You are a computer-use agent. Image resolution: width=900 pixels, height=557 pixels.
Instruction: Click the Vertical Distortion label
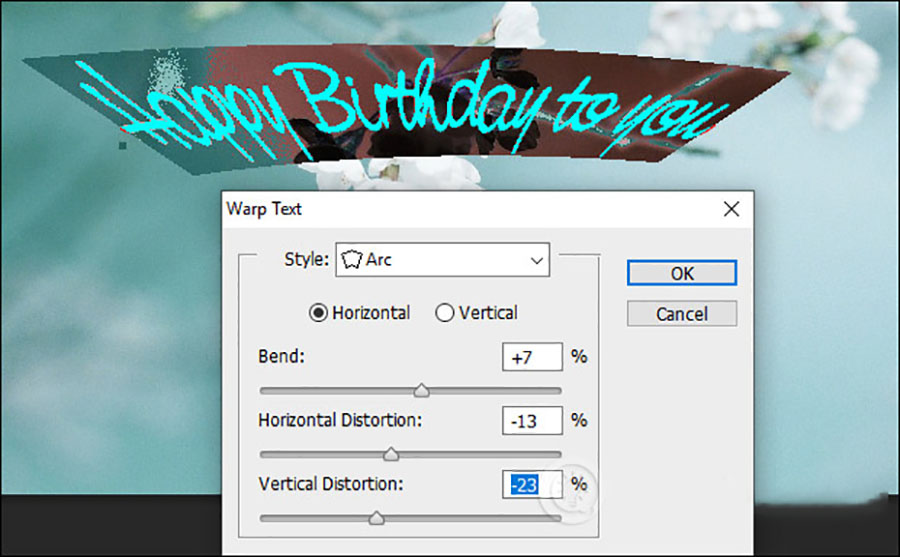(x=330, y=484)
